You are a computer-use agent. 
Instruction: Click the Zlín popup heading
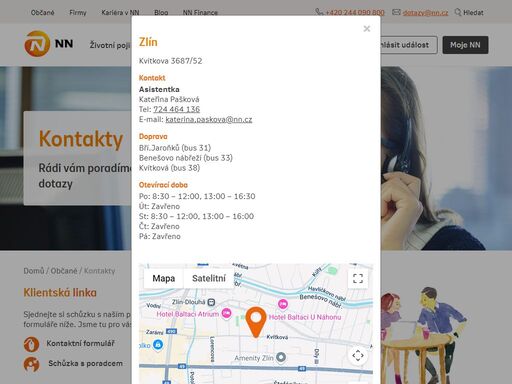(148, 42)
